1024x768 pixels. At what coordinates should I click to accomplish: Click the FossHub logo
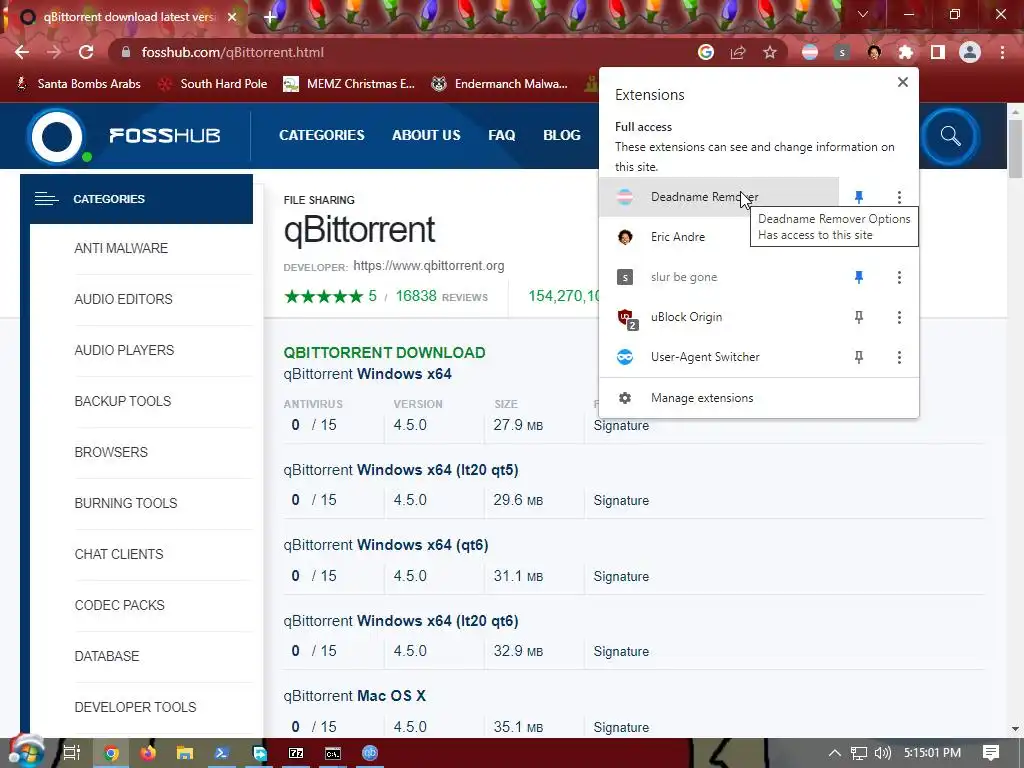[124, 136]
